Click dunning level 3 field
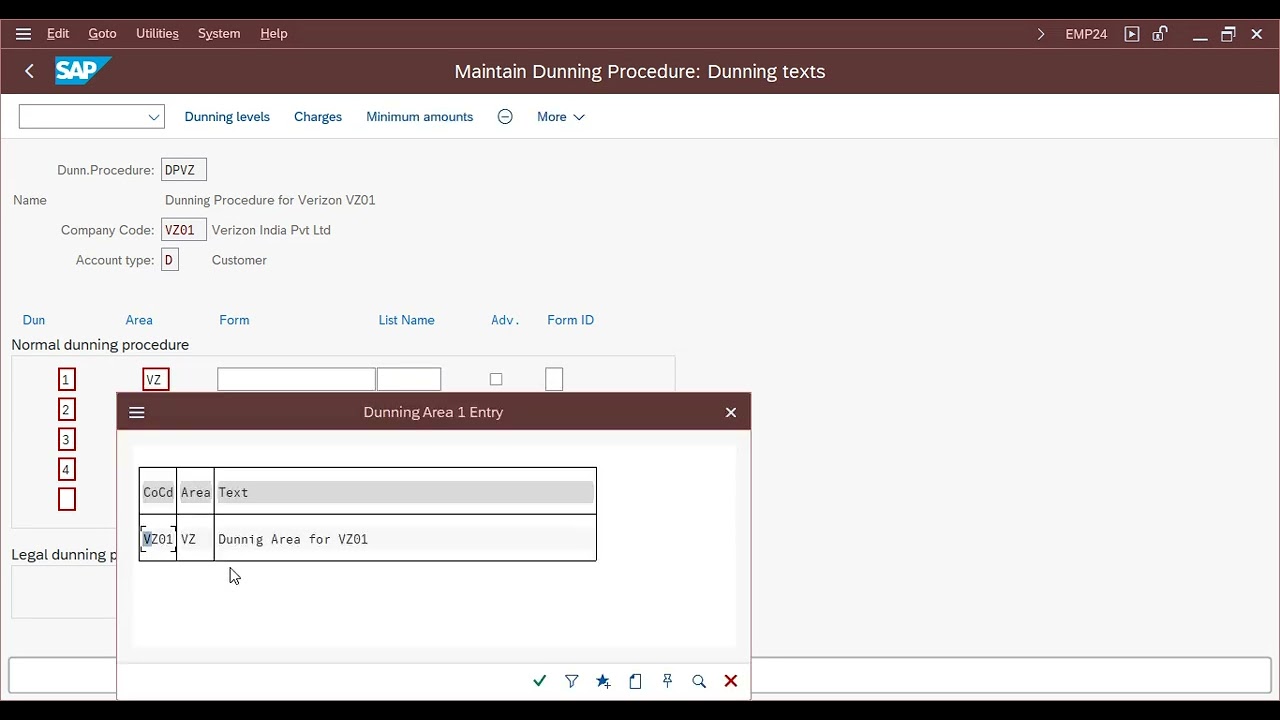The width and height of the screenshot is (1280, 720). (x=66, y=440)
